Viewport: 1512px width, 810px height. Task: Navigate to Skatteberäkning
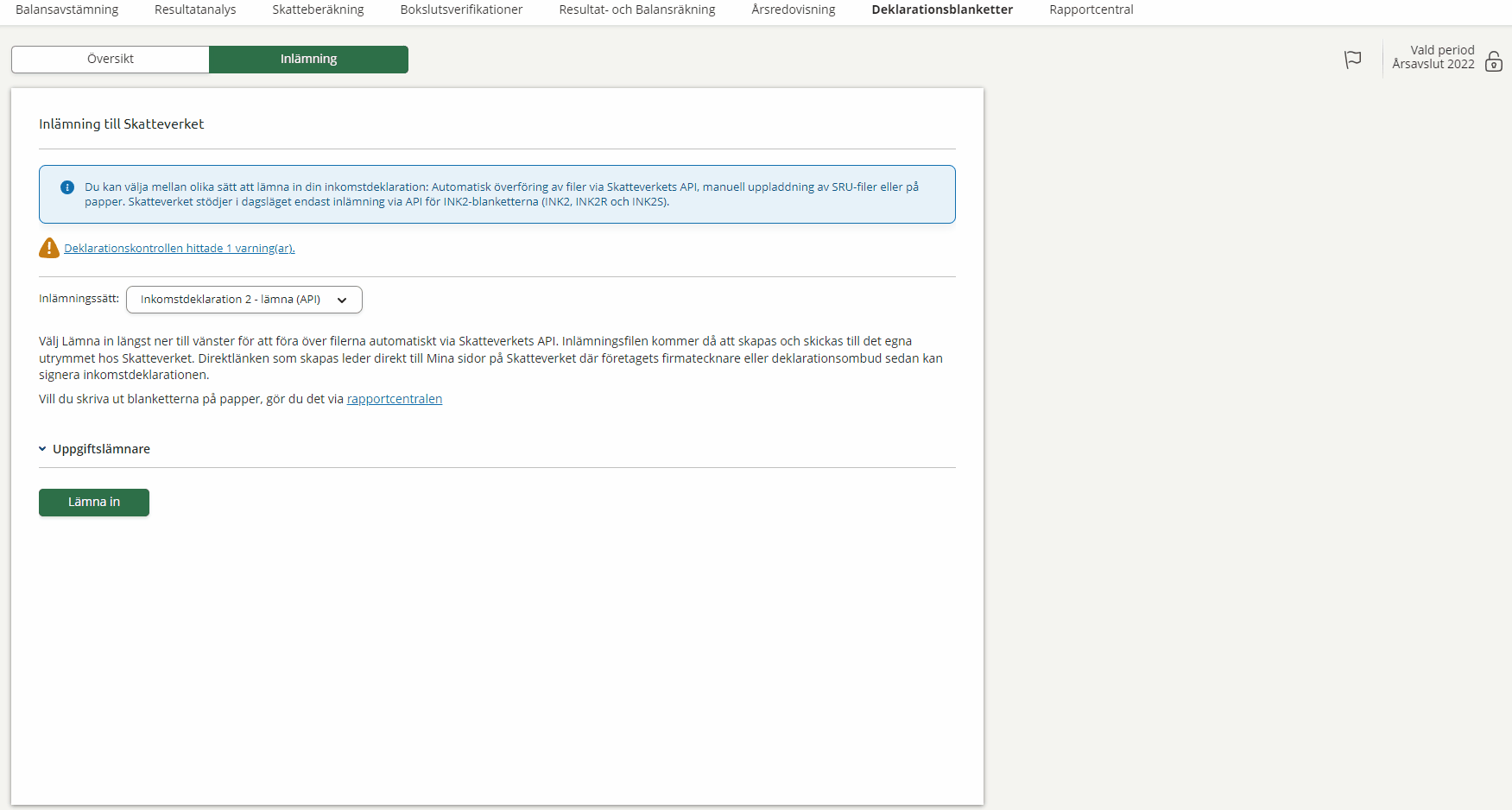pos(318,9)
